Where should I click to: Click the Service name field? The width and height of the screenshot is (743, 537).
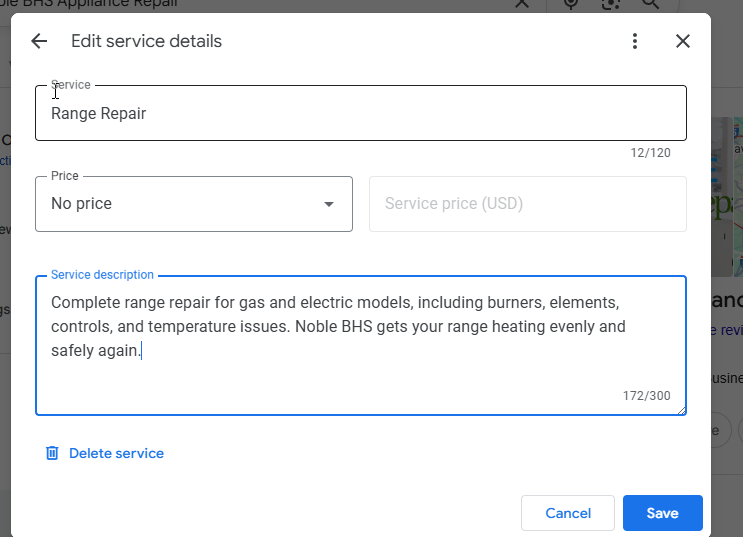360,113
